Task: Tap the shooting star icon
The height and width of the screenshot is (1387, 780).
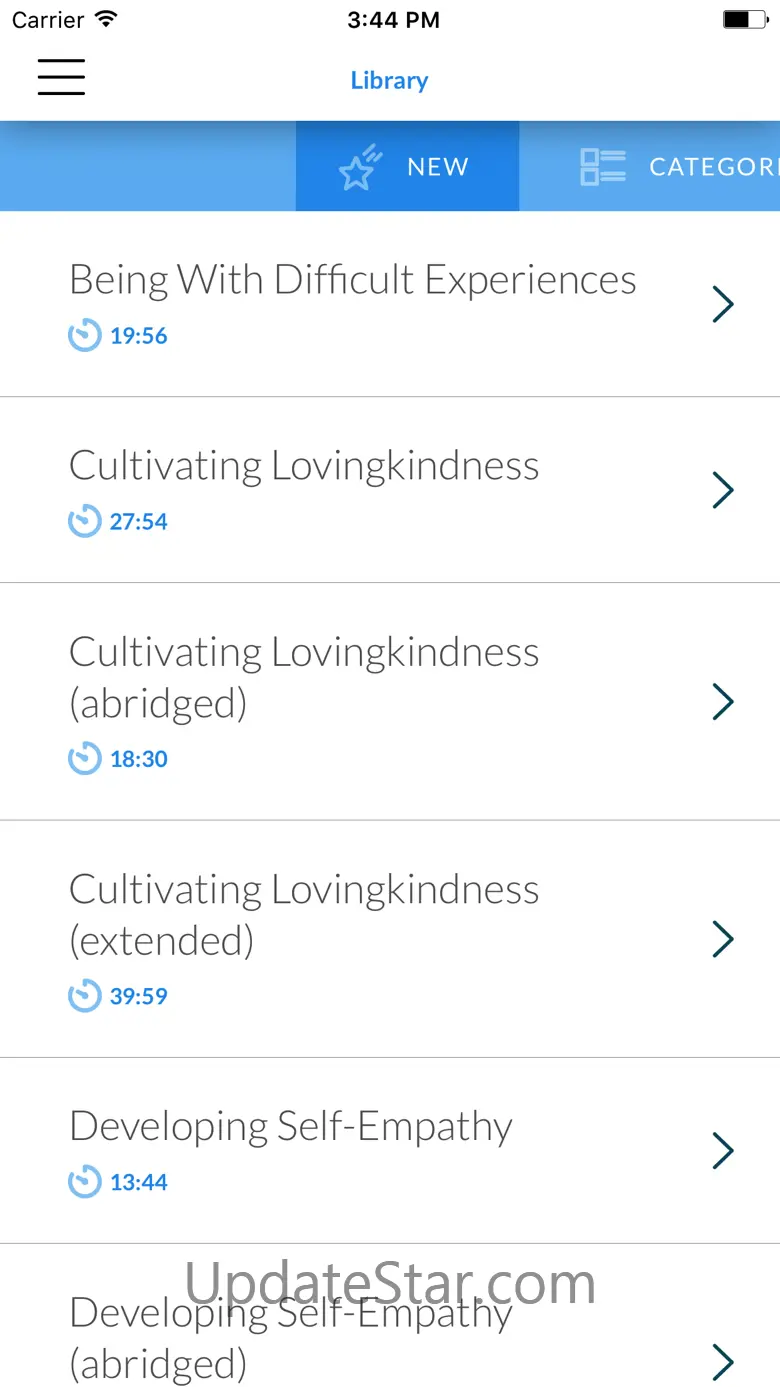Action: pyautogui.click(x=360, y=167)
